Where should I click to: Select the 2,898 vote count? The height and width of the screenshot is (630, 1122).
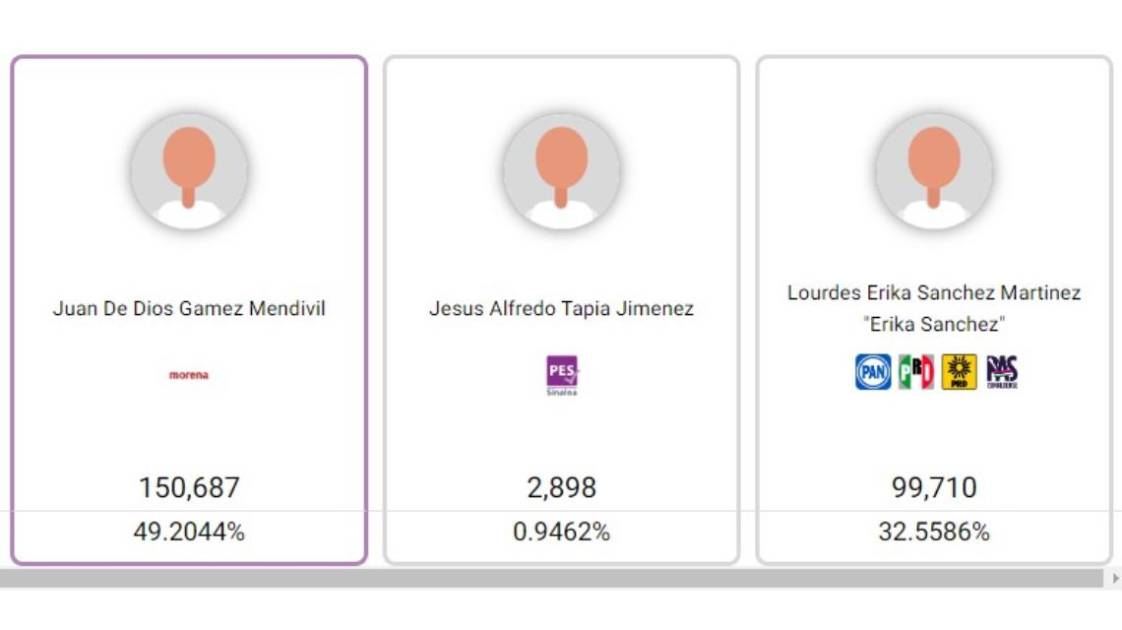[561, 488]
